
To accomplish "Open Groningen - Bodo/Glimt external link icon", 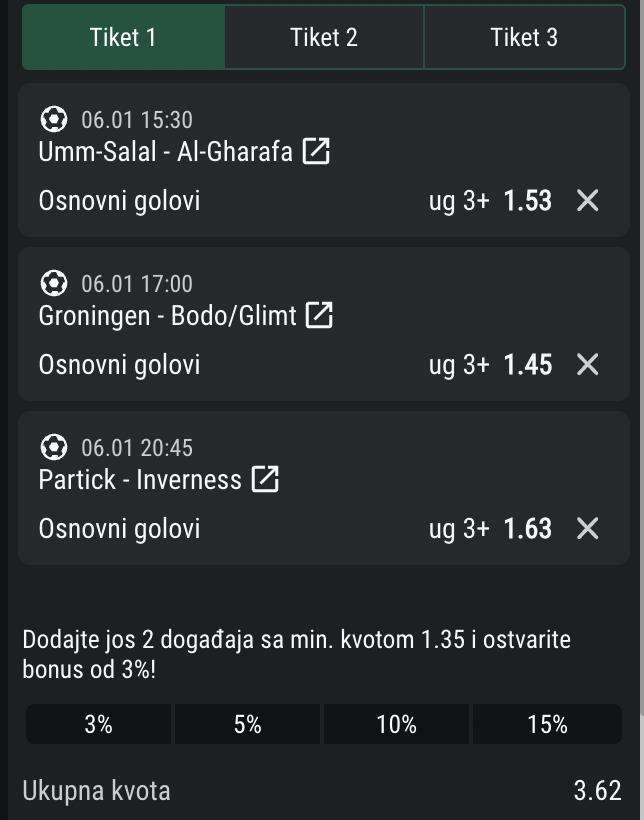I will [319, 315].
